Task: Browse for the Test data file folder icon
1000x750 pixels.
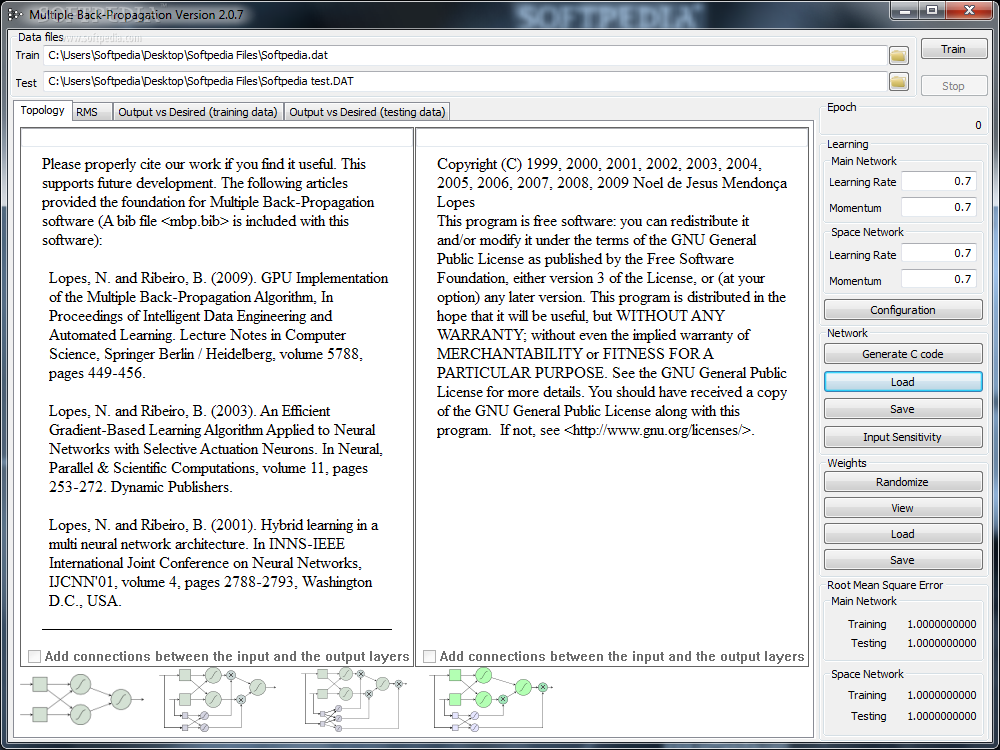Action: tap(899, 82)
